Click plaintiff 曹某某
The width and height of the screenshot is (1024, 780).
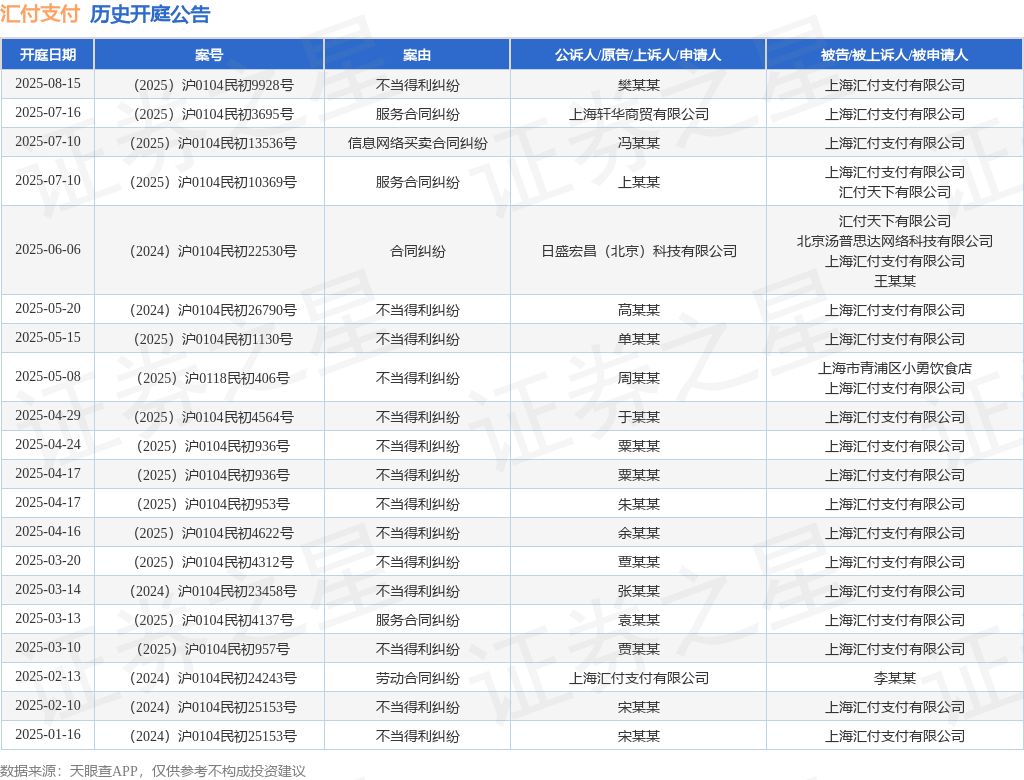pos(639,562)
